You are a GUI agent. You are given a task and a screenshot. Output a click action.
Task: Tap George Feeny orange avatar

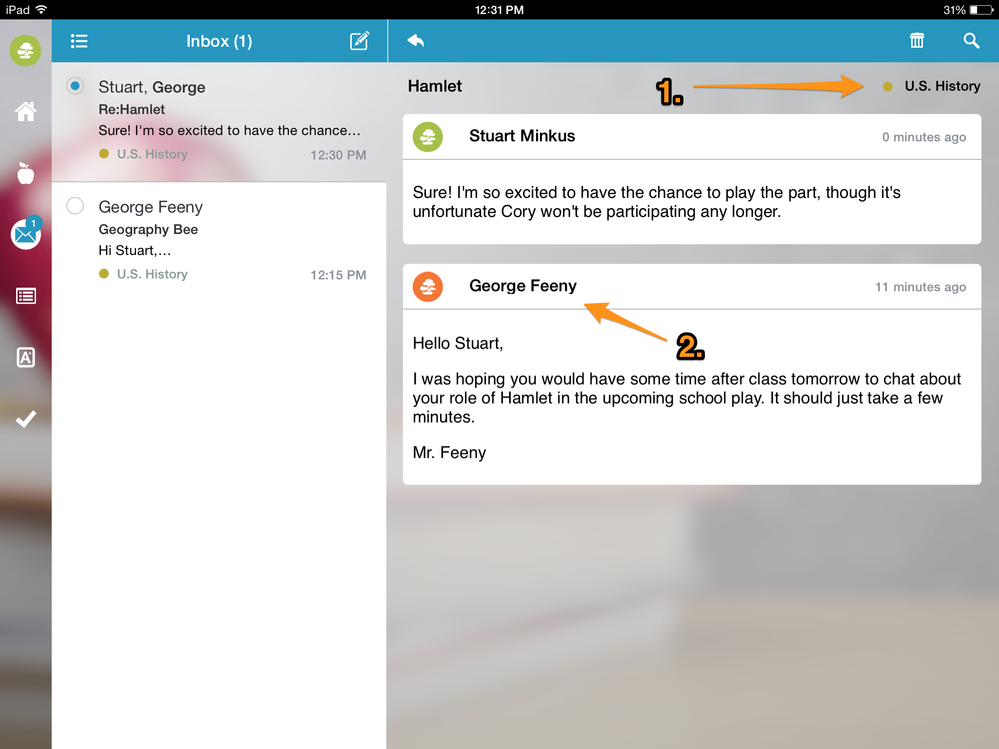click(x=428, y=287)
